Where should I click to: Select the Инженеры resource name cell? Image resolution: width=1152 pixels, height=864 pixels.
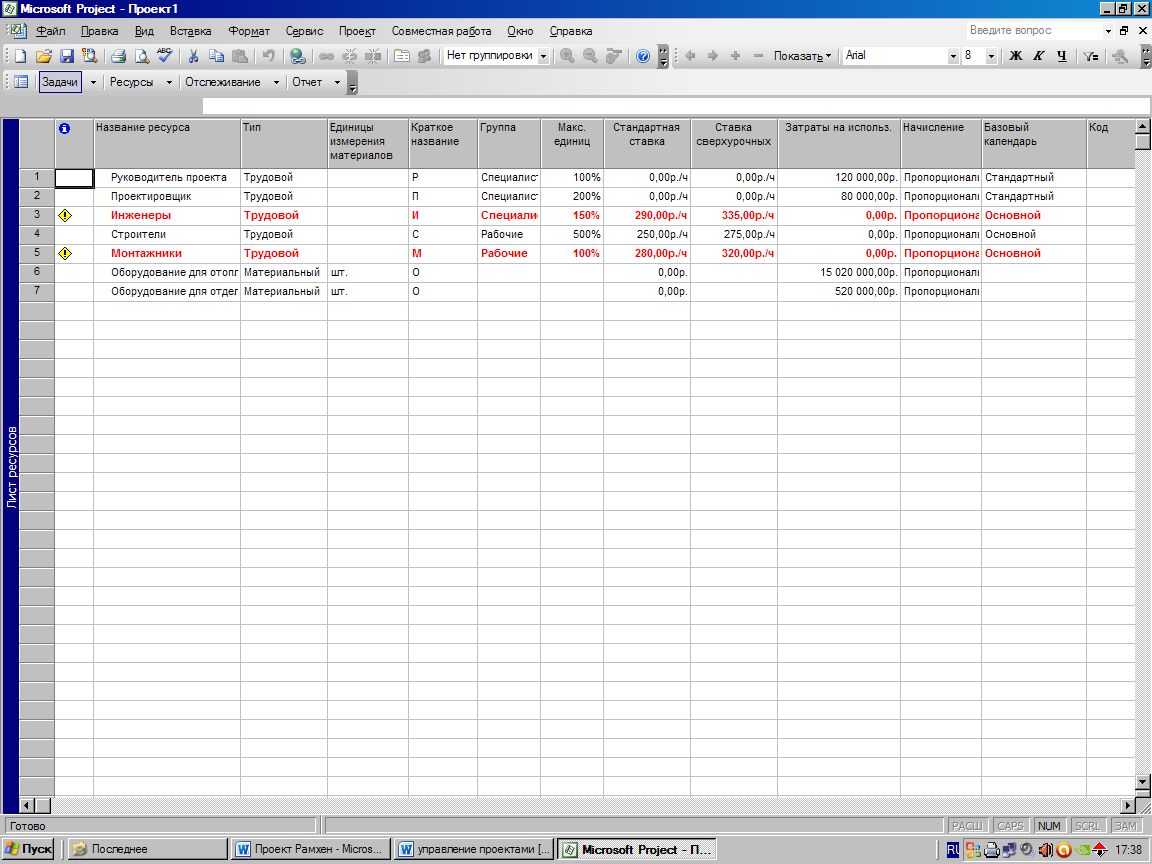point(167,216)
